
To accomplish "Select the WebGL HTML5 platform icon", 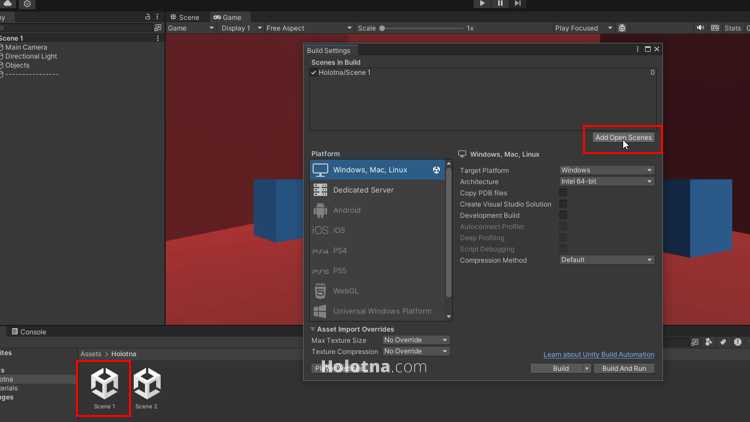I will (x=320, y=291).
